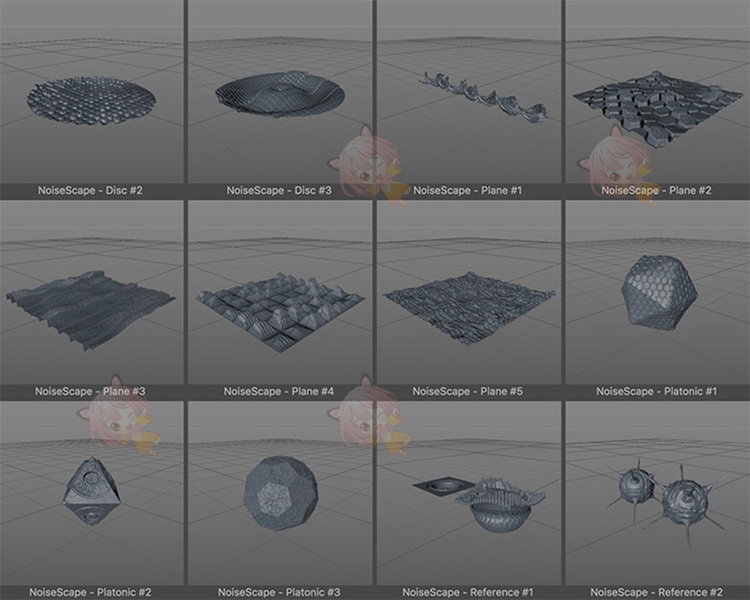Select the NoiseScape Platonic #1 thumbnail
This screenshot has height=600, width=750.
[658, 292]
